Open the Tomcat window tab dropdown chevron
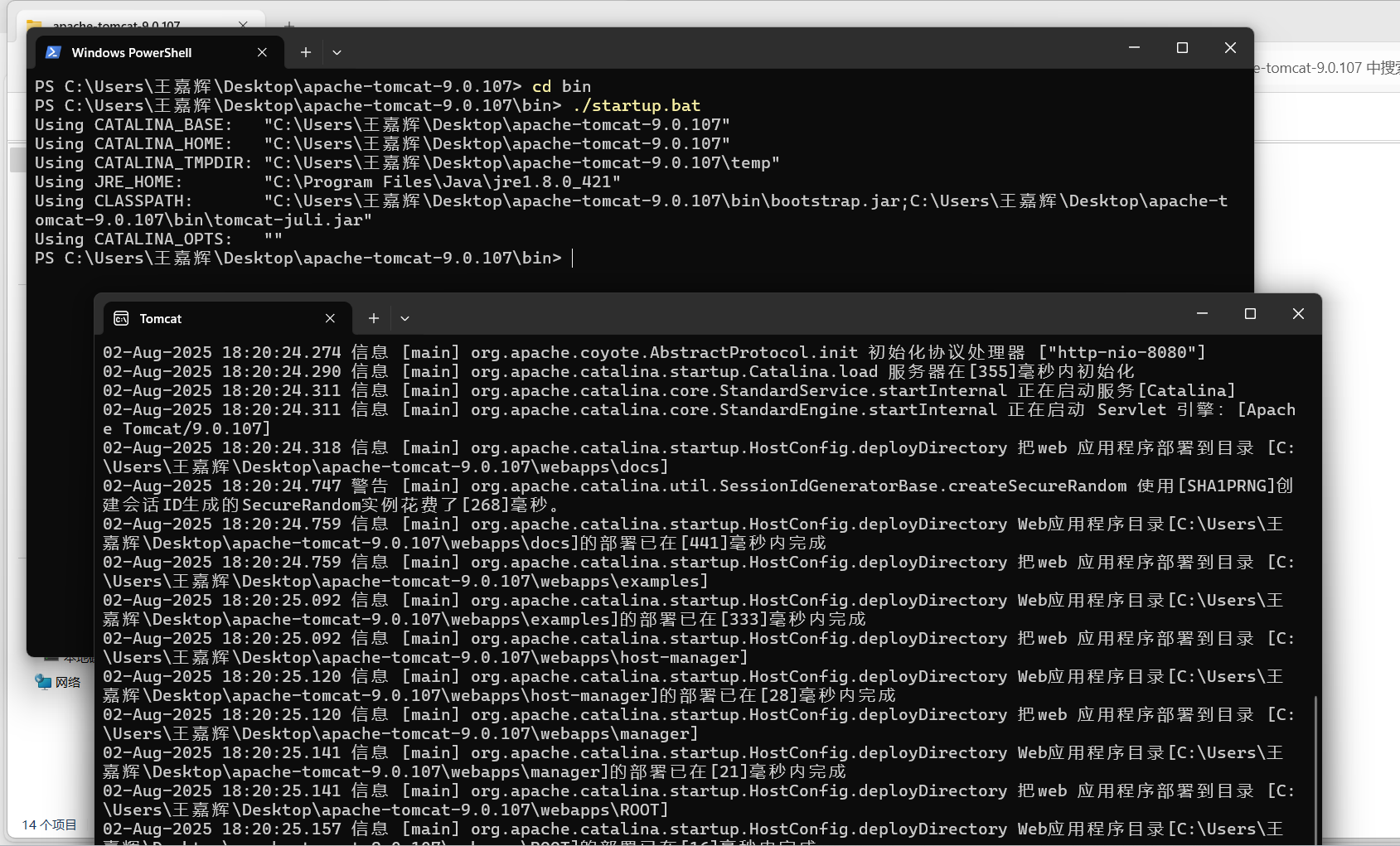This screenshot has height=846, width=1400. [x=404, y=318]
